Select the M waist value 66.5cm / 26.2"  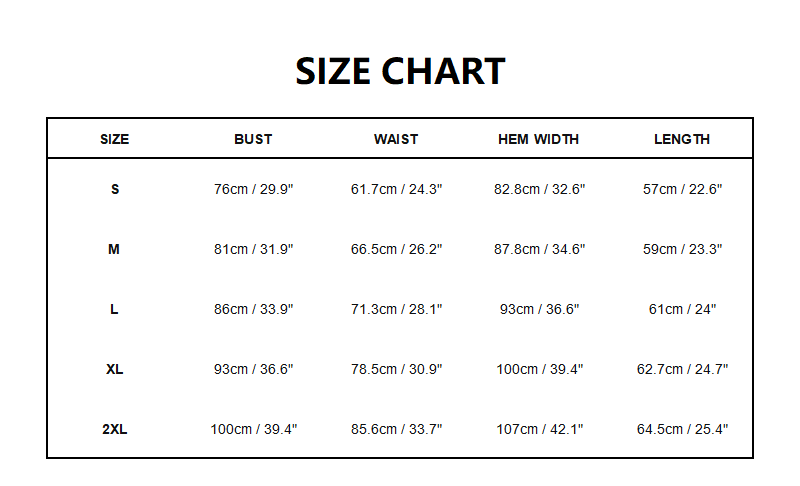(396, 249)
